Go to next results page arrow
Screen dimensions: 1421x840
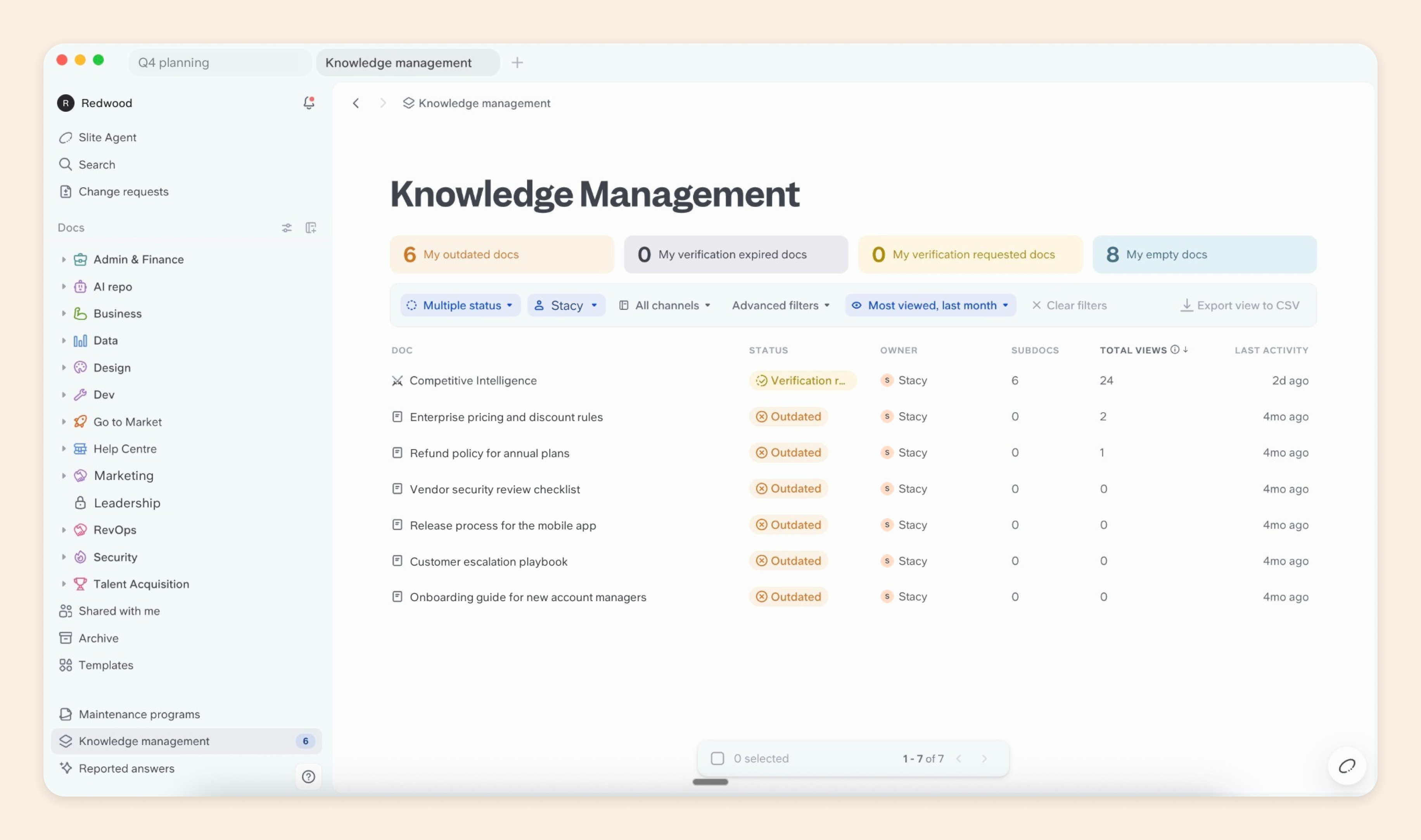tap(985, 759)
